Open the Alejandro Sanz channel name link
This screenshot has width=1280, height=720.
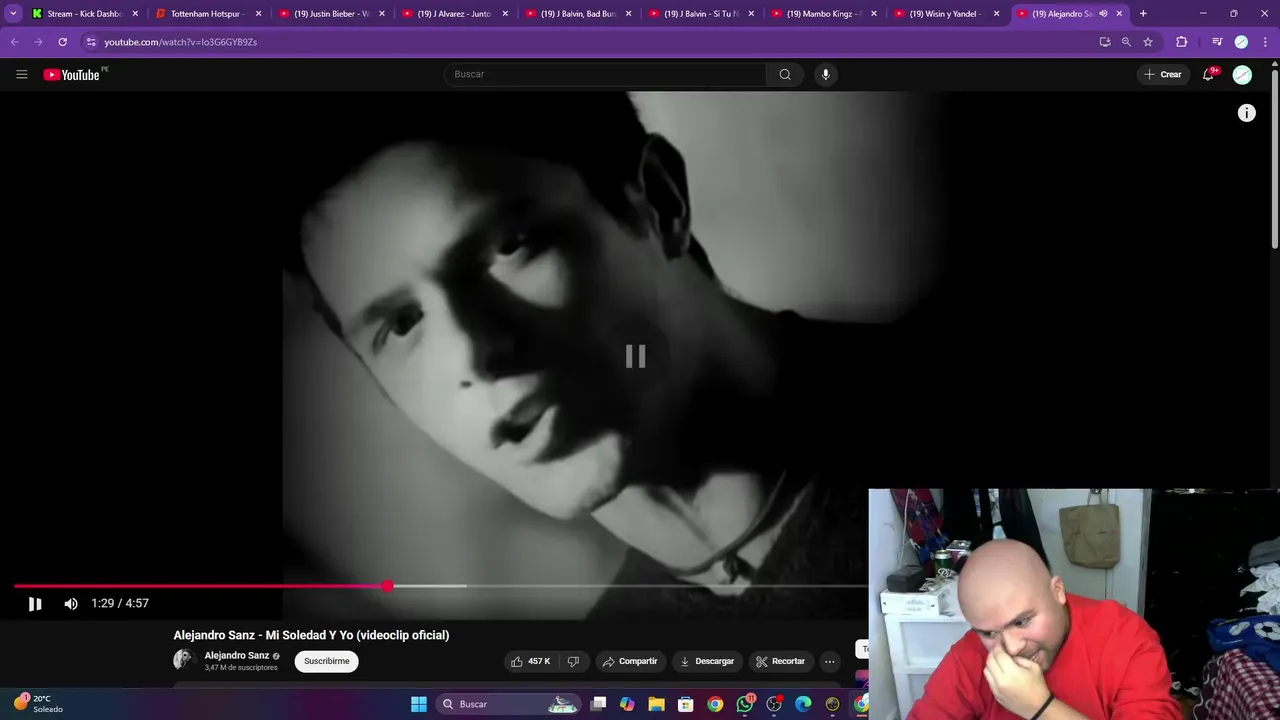coord(237,656)
